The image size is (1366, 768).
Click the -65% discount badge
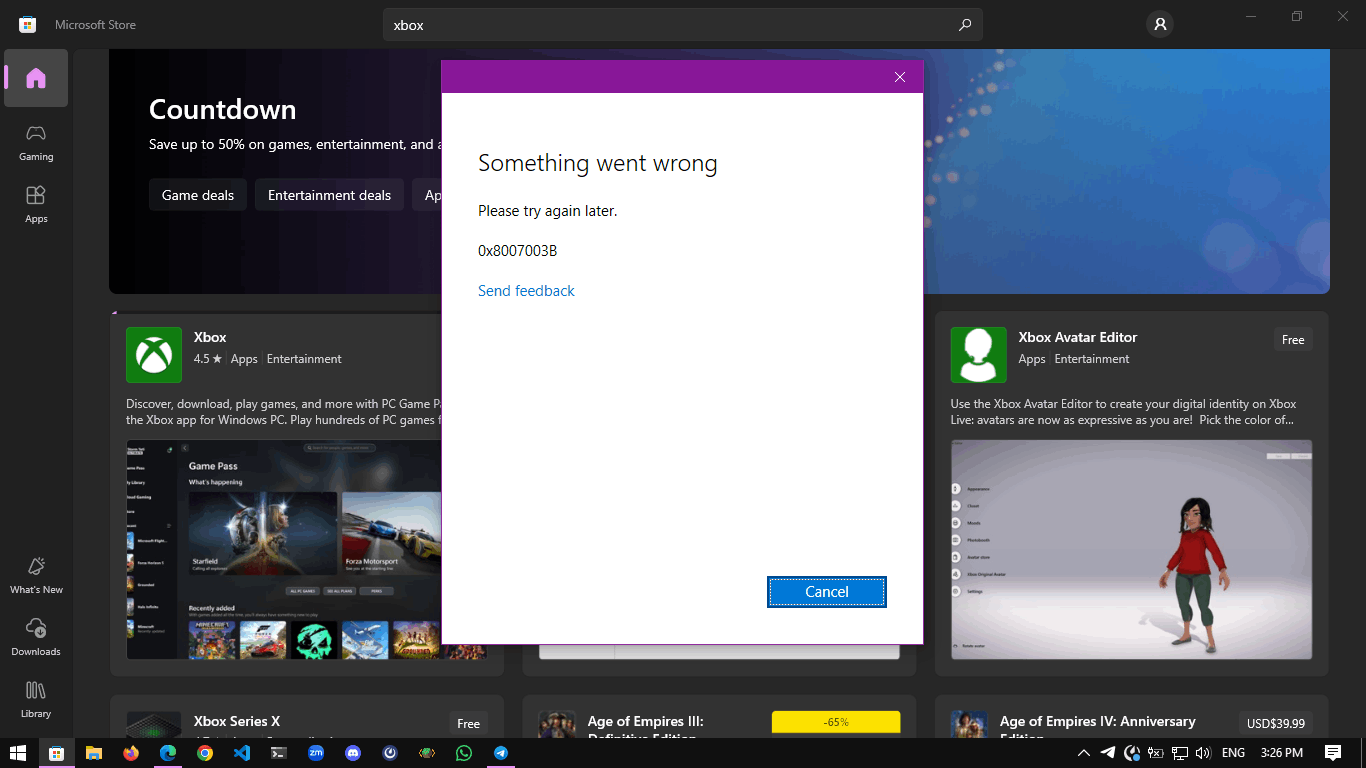pyautogui.click(x=836, y=722)
